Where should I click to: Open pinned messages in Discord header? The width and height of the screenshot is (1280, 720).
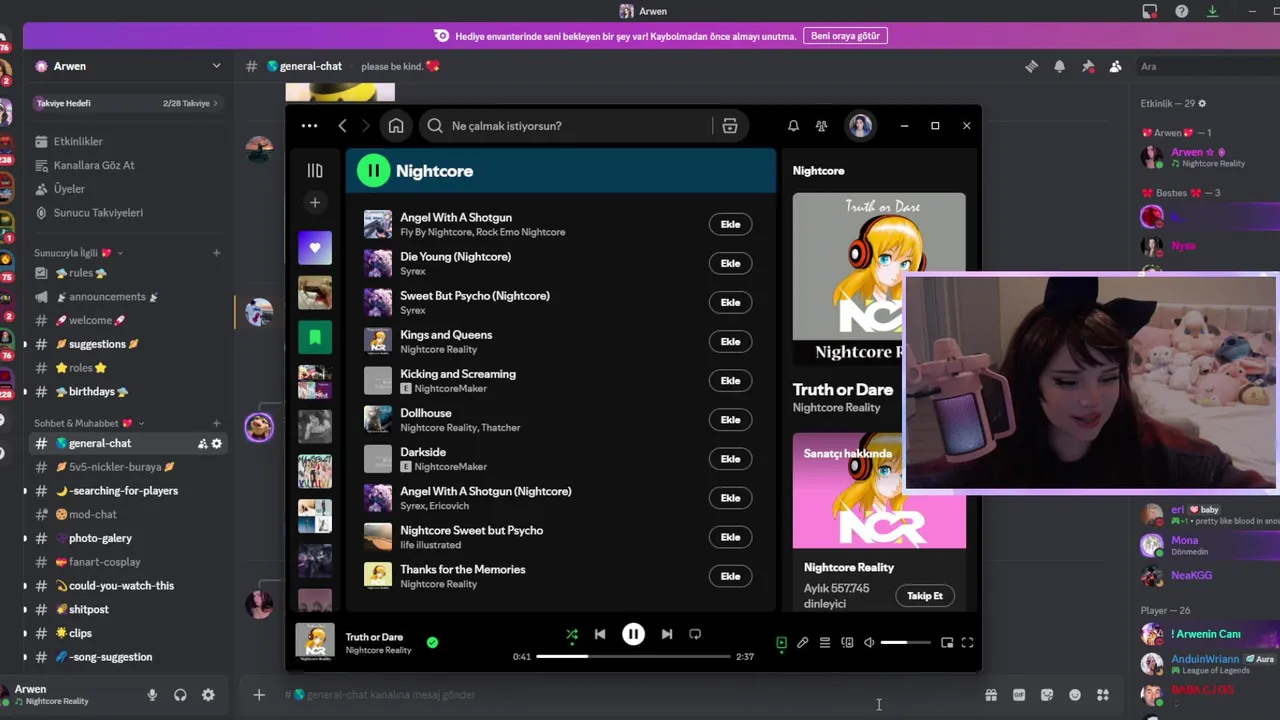click(x=1088, y=66)
